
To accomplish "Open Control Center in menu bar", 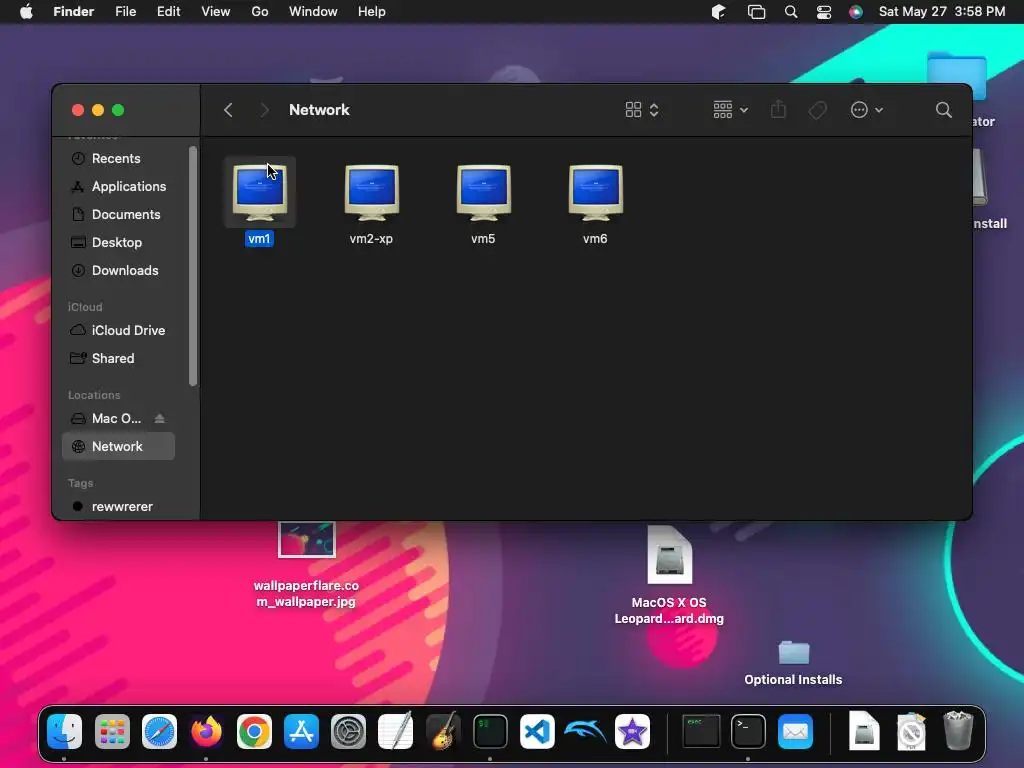I will [x=824, y=12].
